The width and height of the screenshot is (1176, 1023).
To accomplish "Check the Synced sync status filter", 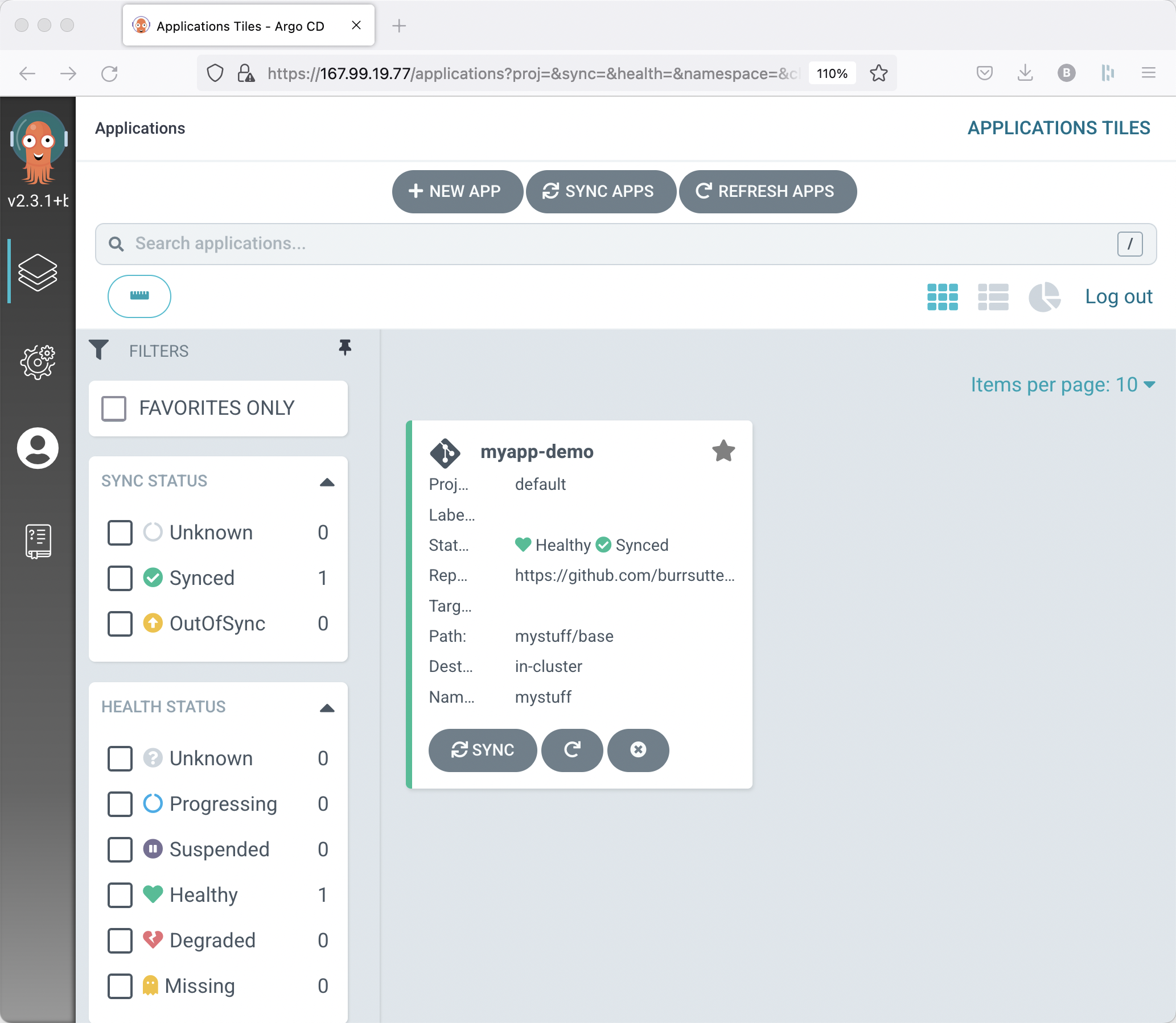I will [120, 577].
